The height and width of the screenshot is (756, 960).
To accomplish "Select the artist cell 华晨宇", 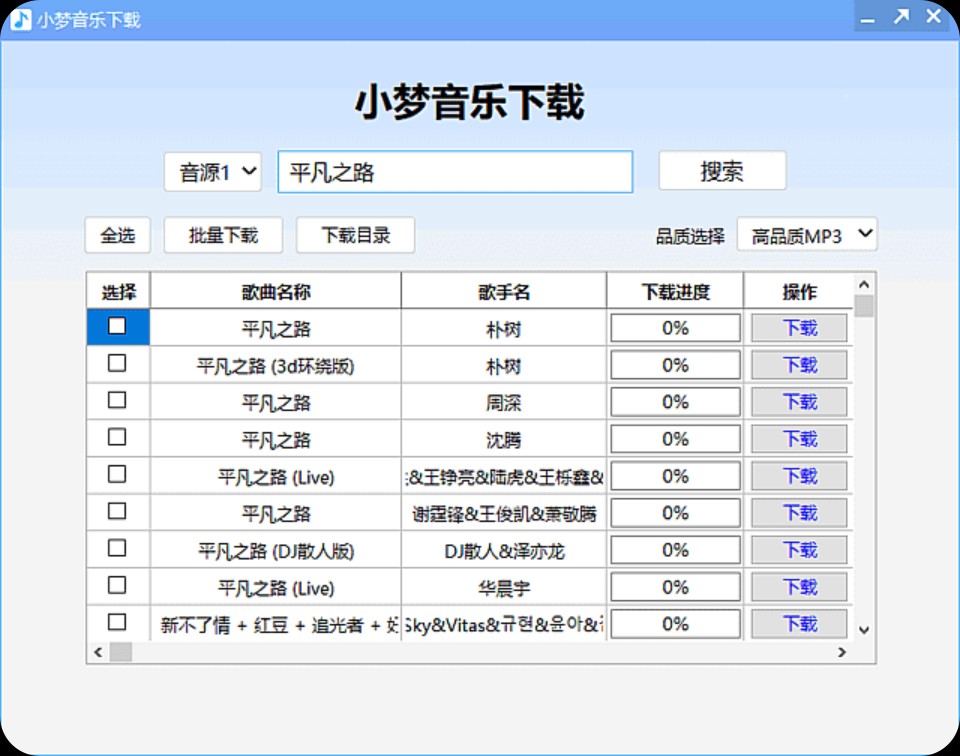I will click(504, 588).
